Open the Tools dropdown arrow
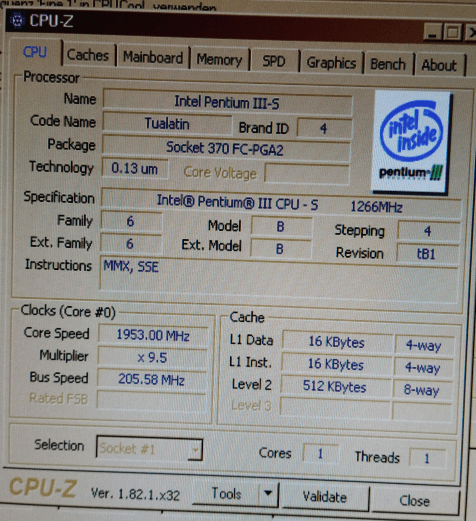 click(268, 494)
